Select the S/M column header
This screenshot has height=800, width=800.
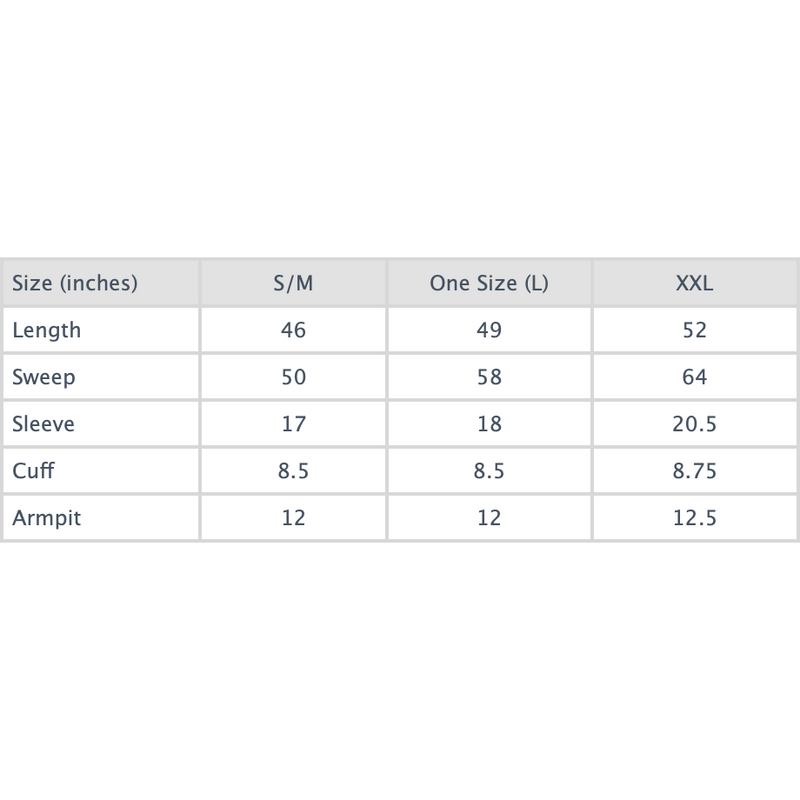(293, 283)
